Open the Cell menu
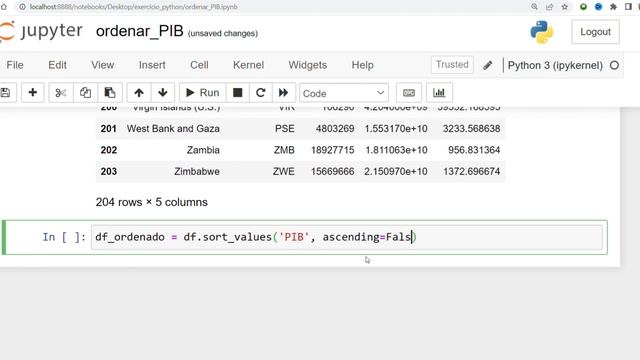640x360 pixels. (199, 65)
